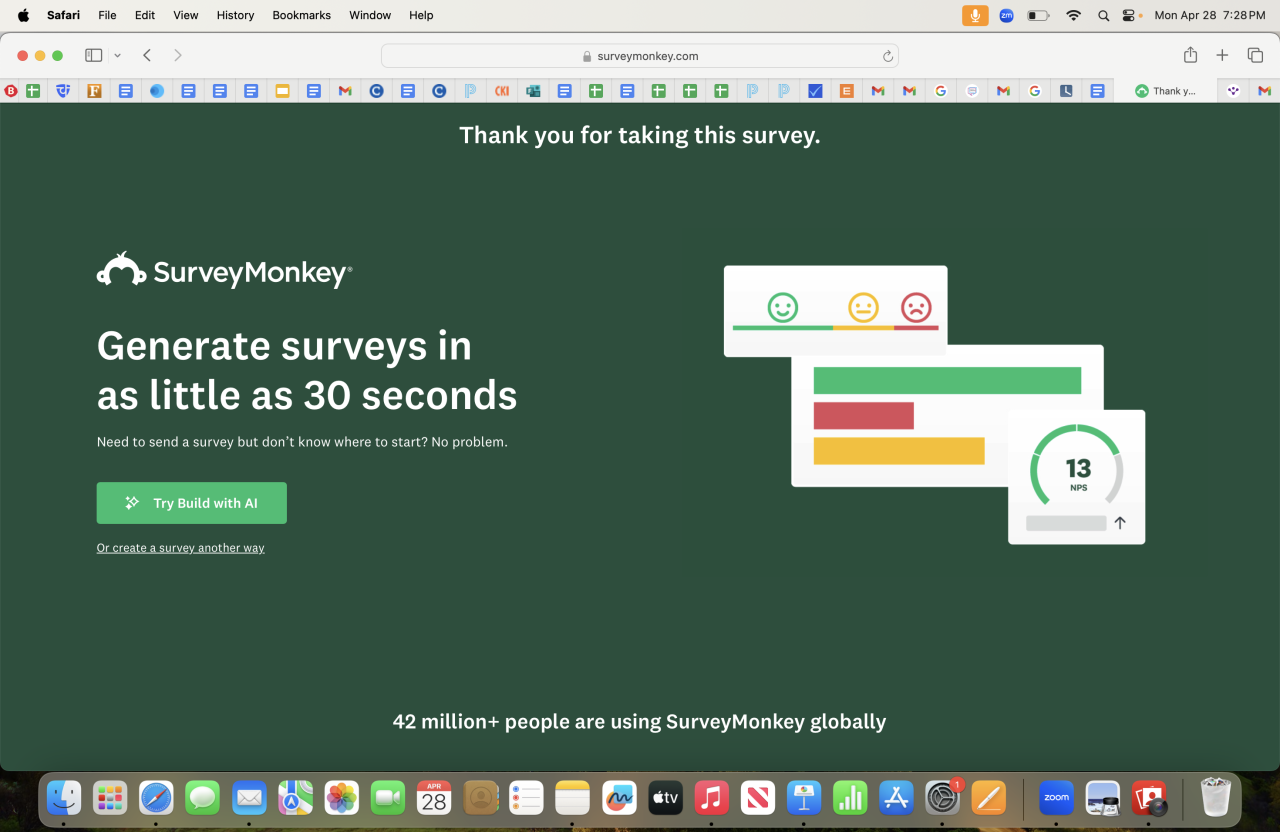
Task: Switch to the tab with the red B favicon
Action: click(11, 91)
